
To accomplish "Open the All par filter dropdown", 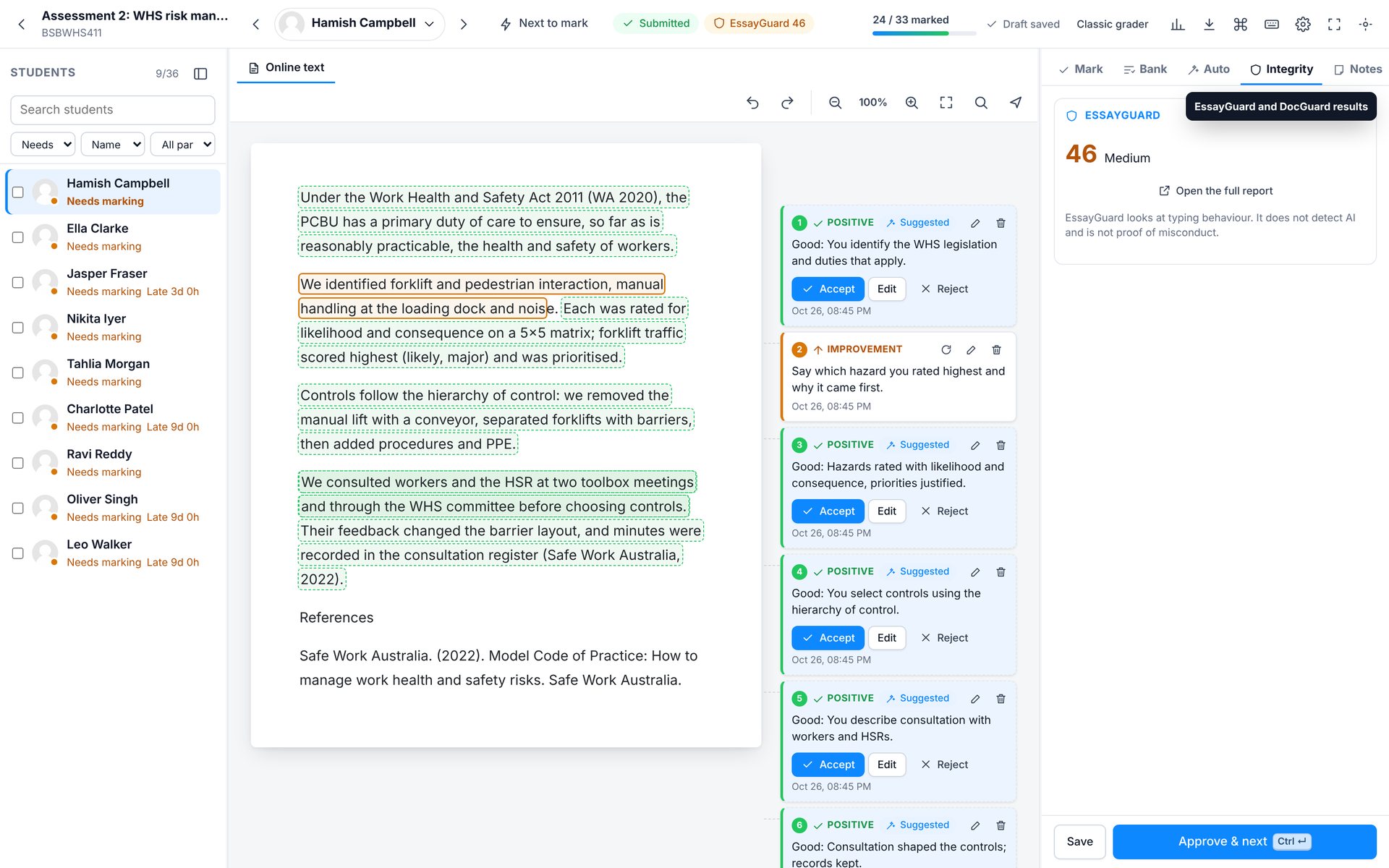I will [183, 145].
